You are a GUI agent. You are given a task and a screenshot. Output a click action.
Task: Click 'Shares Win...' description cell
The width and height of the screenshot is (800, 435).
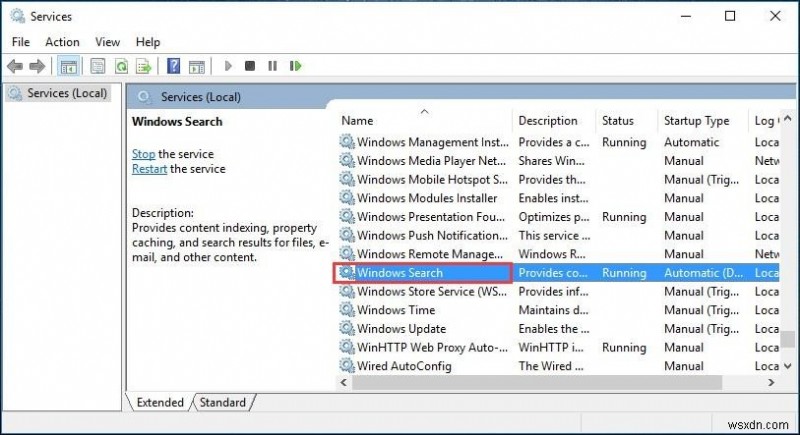[x=552, y=161]
